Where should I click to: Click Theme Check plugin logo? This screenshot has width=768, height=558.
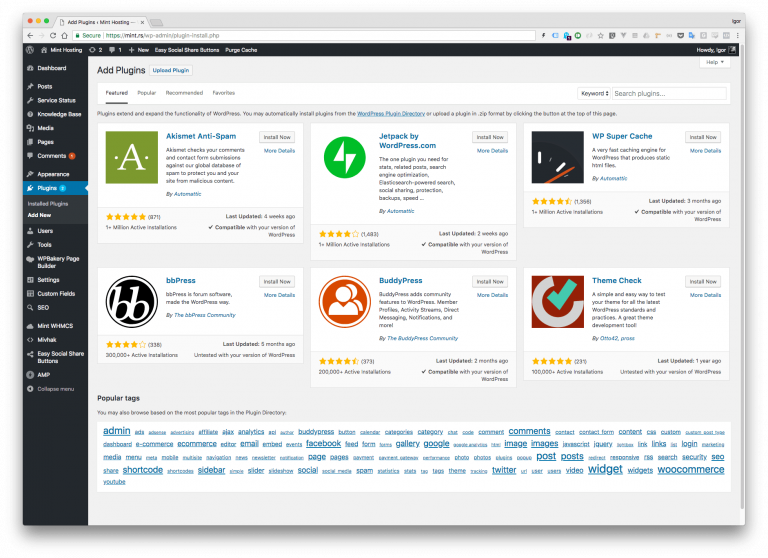(x=558, y=302)
